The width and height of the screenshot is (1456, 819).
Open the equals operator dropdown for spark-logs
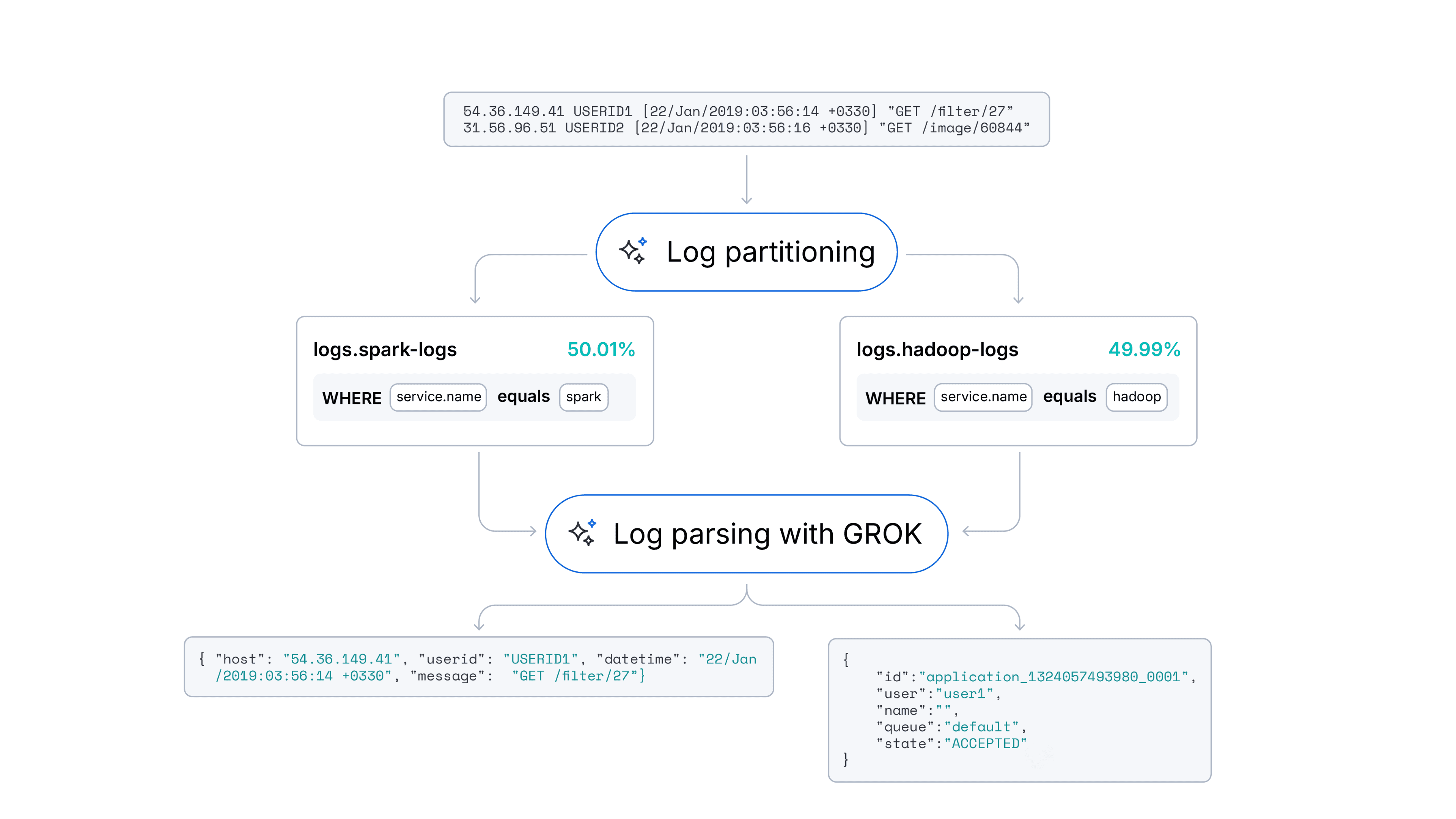(524, 397)
